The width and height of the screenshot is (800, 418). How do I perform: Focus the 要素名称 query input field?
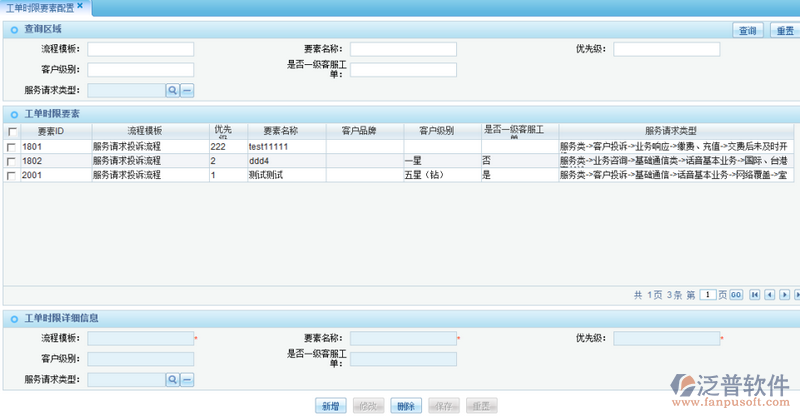[x=403, y=49]
